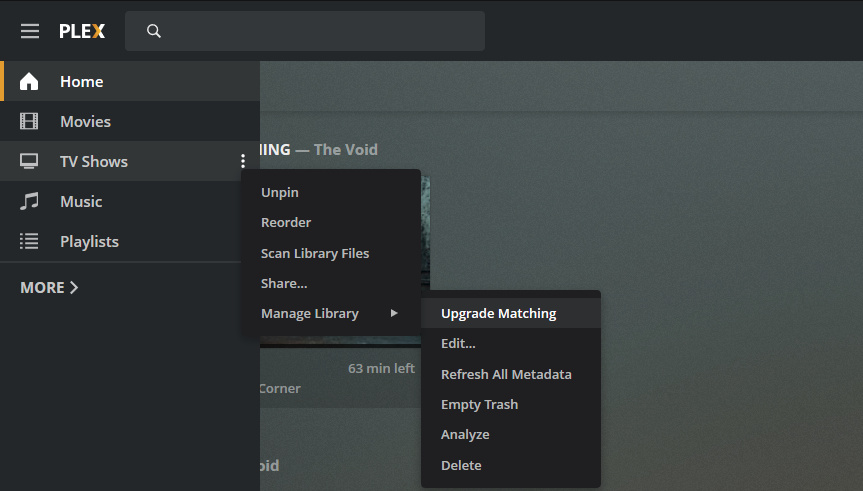Select Refresh All Metadata
This screenshot has height=491, width=863.
point(511,374)
